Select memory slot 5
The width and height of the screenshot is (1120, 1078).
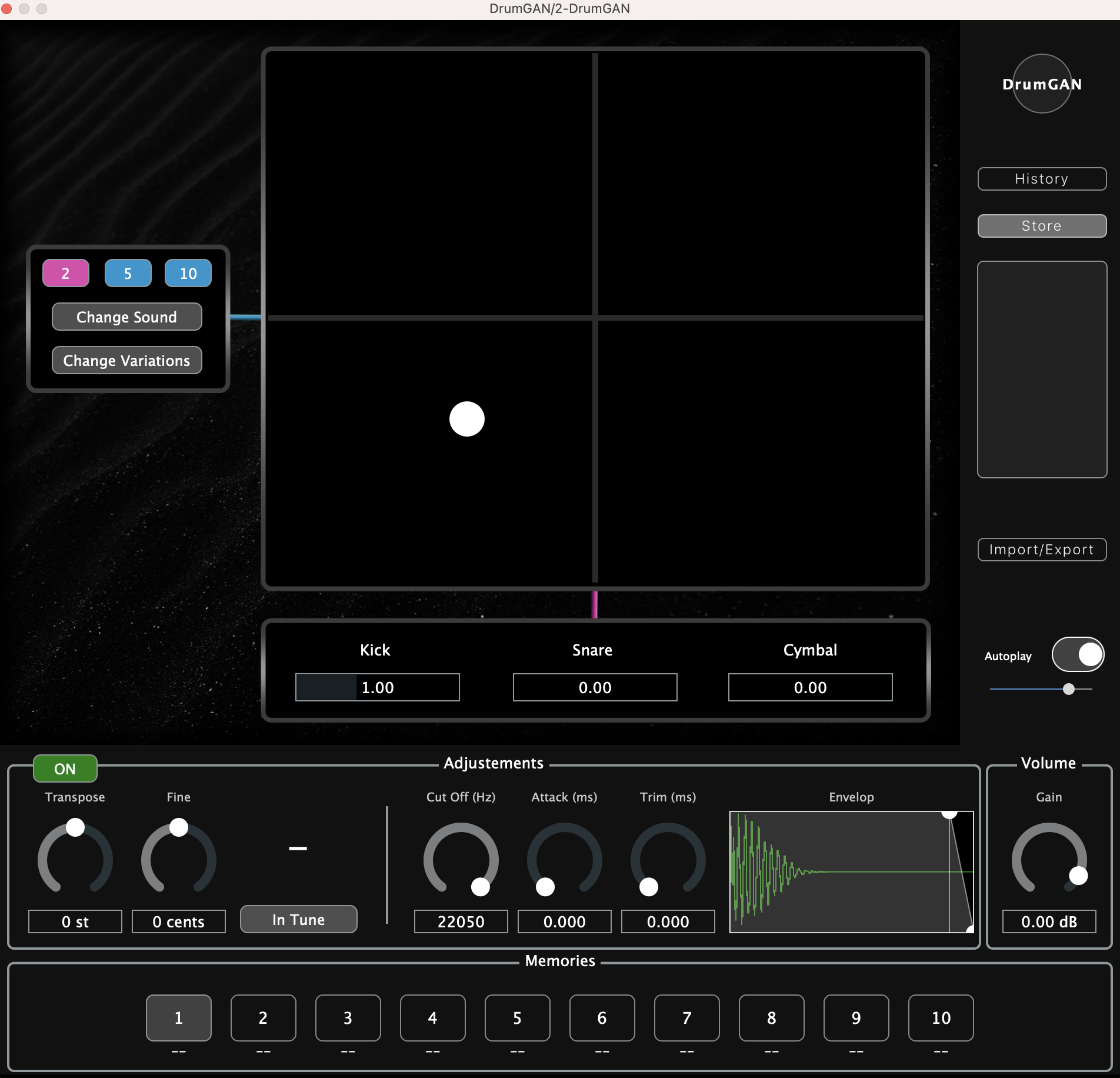click(517, 1017)
